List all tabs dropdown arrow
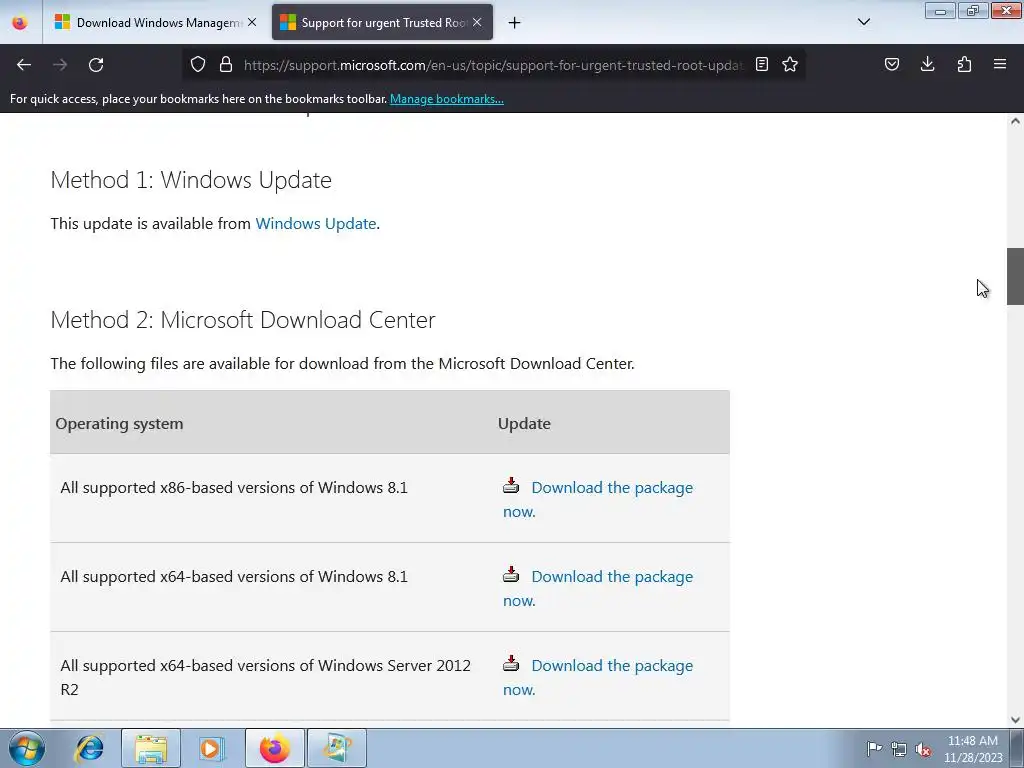 coord(863,22)
